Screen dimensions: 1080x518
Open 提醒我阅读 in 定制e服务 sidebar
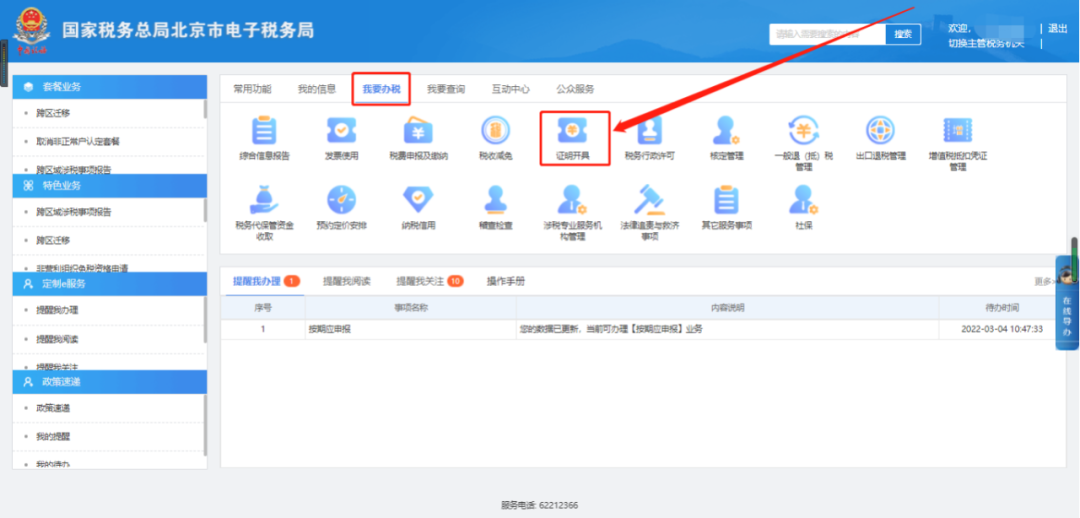point(57,338)
